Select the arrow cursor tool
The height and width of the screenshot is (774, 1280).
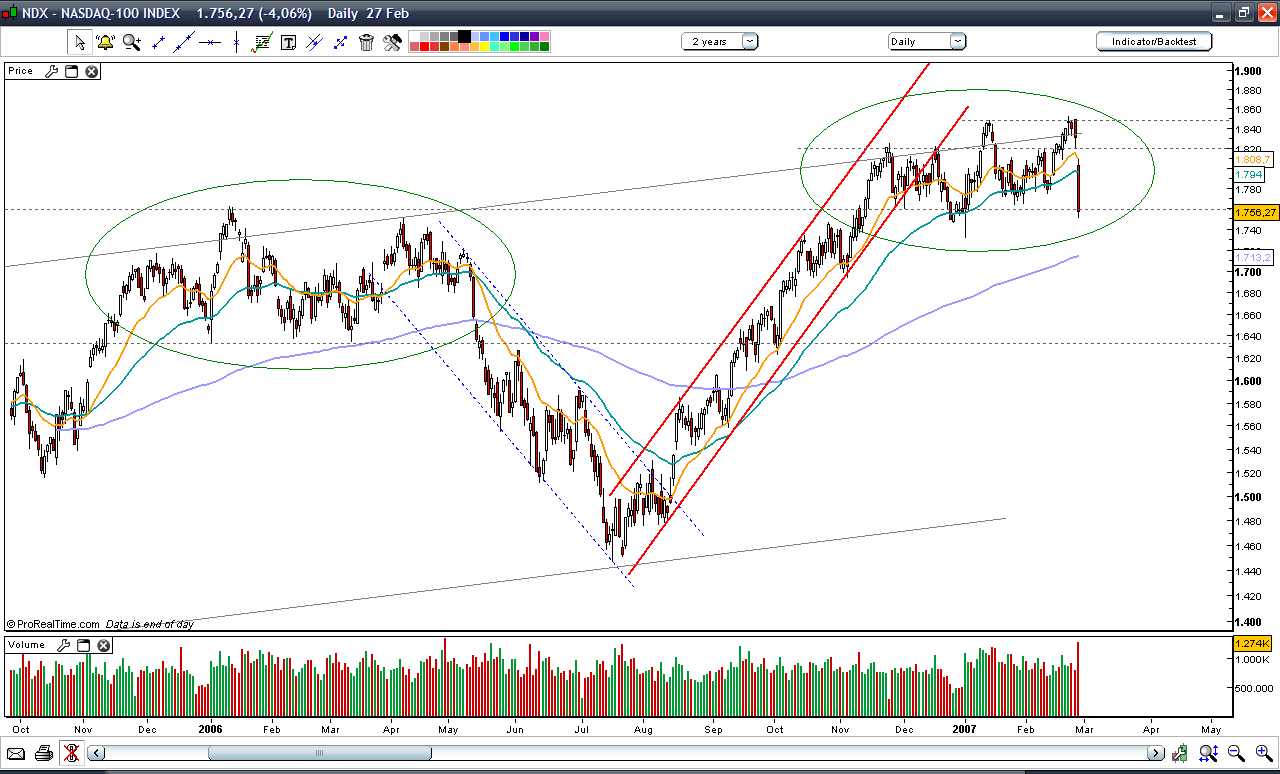[x=79, y=42]
